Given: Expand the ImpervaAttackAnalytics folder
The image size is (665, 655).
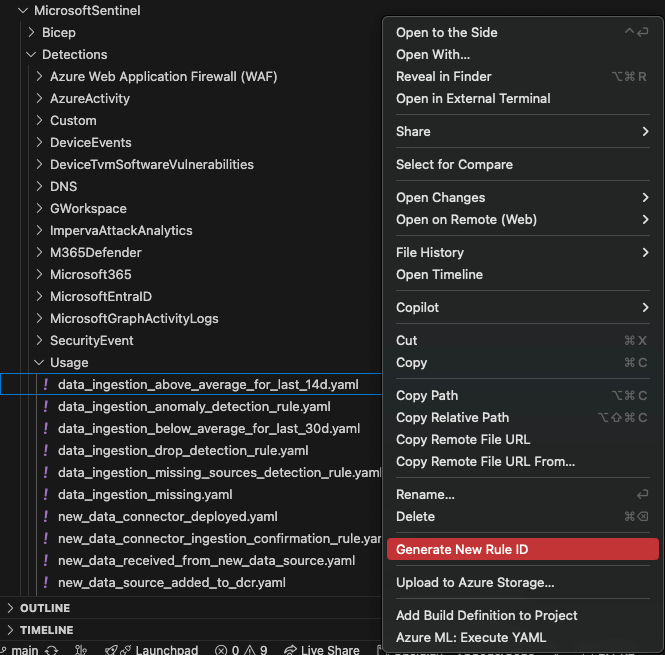Looking at the screenshot, I should click(39, 230).
